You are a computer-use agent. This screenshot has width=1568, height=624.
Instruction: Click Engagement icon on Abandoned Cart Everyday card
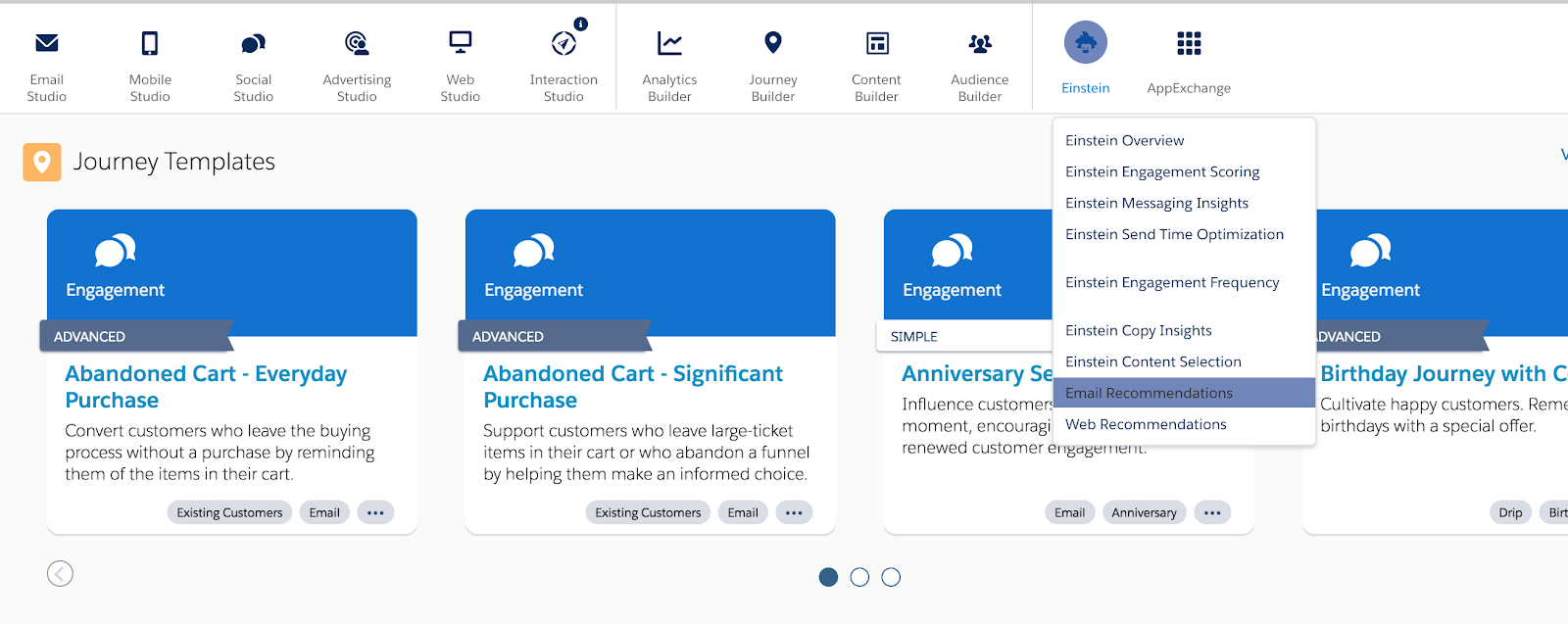tap(116, 251)
